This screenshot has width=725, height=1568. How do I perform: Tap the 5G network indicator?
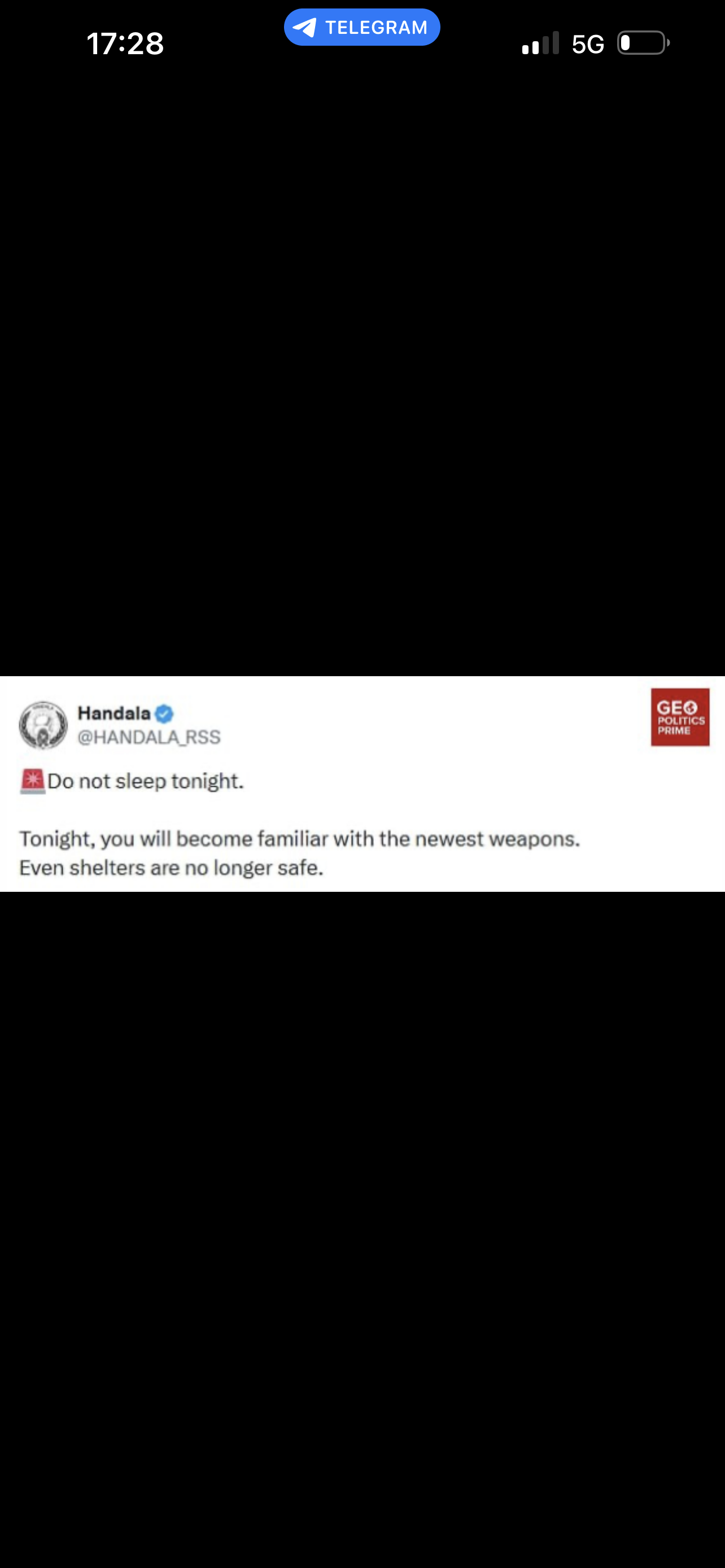pos(588,44)
